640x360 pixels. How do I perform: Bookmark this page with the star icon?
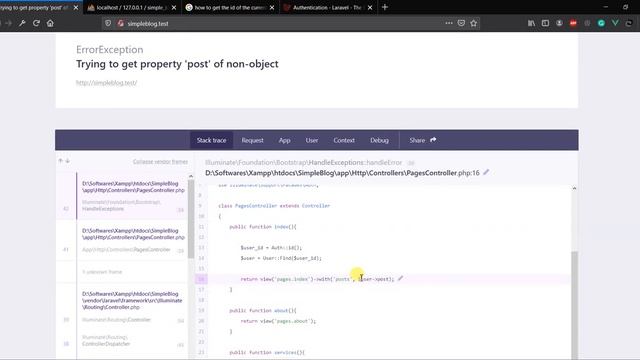click(473, 23)
